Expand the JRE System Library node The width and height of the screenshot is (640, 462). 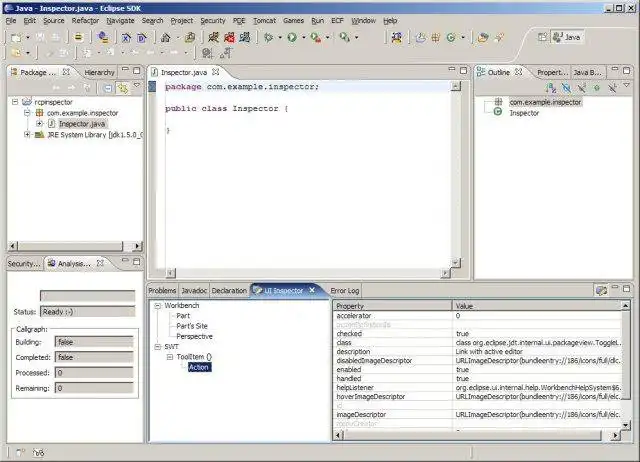27,134
